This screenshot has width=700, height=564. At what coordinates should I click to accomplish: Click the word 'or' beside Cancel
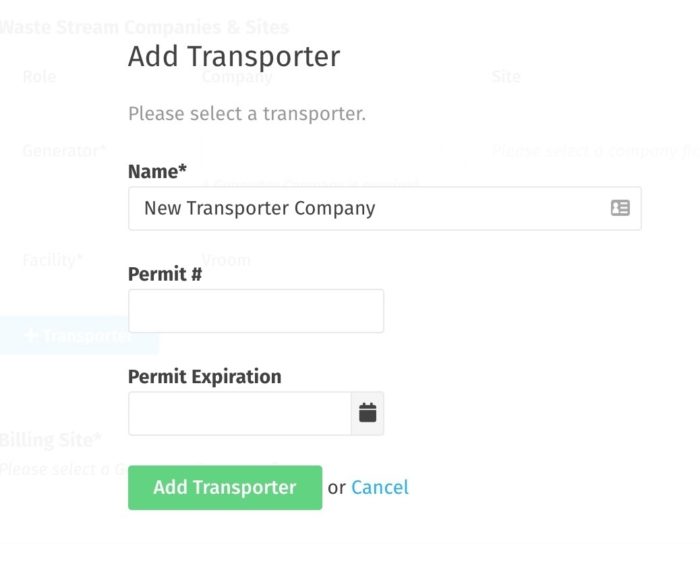click(337, 488)
